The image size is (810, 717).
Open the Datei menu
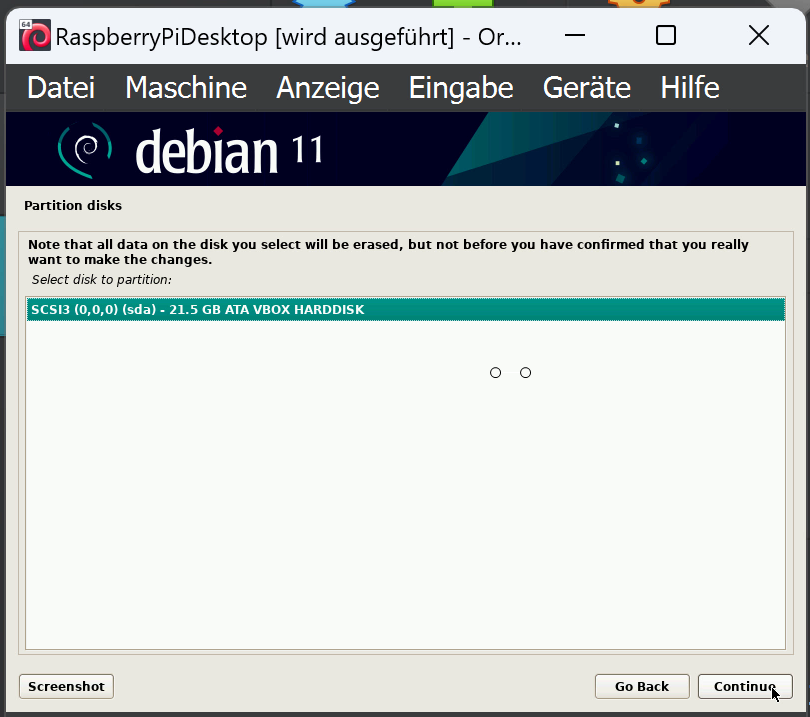pyautogui.click(x=61, y=87)
